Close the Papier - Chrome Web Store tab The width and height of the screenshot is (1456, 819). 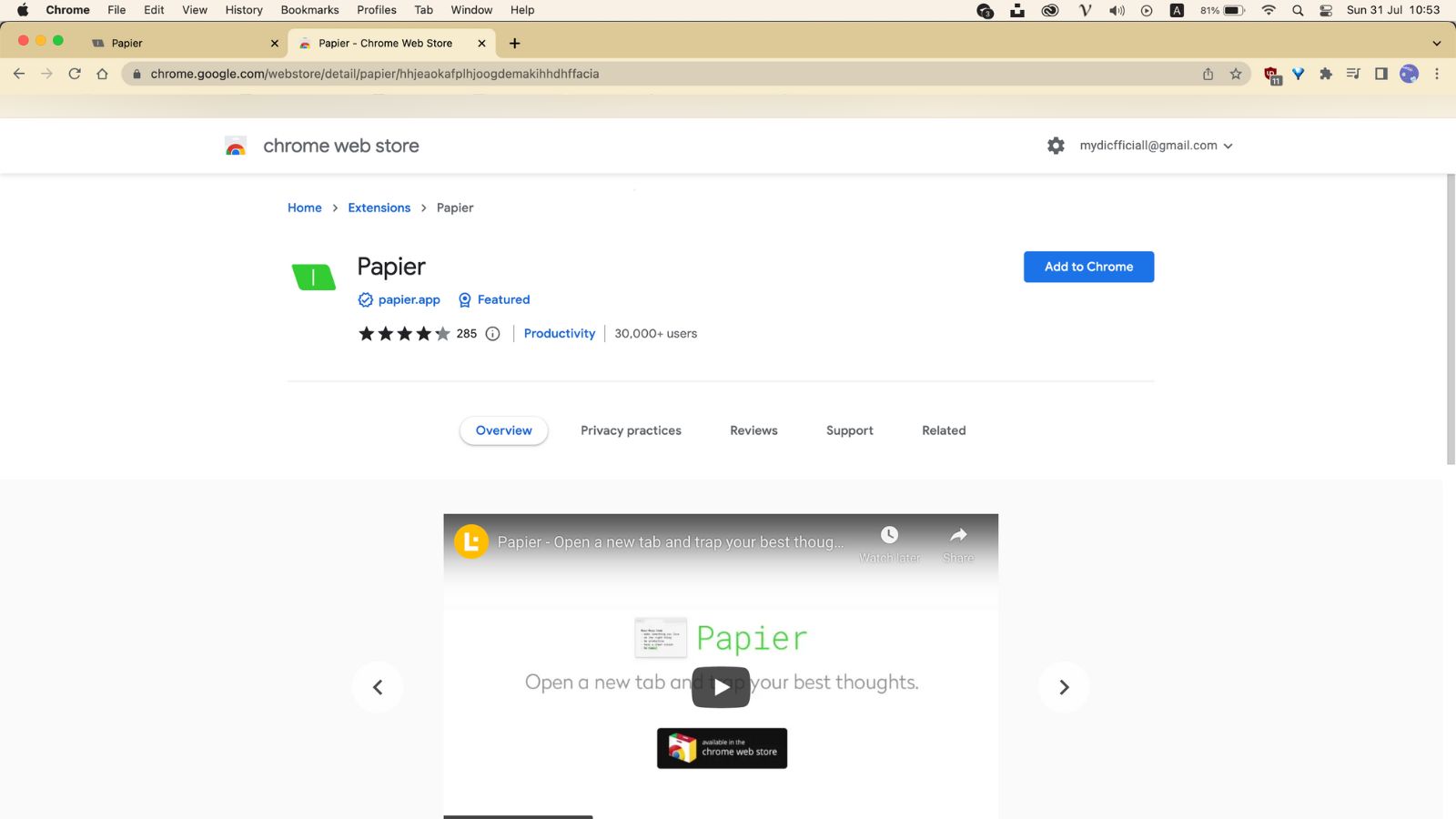click(481, 43)
